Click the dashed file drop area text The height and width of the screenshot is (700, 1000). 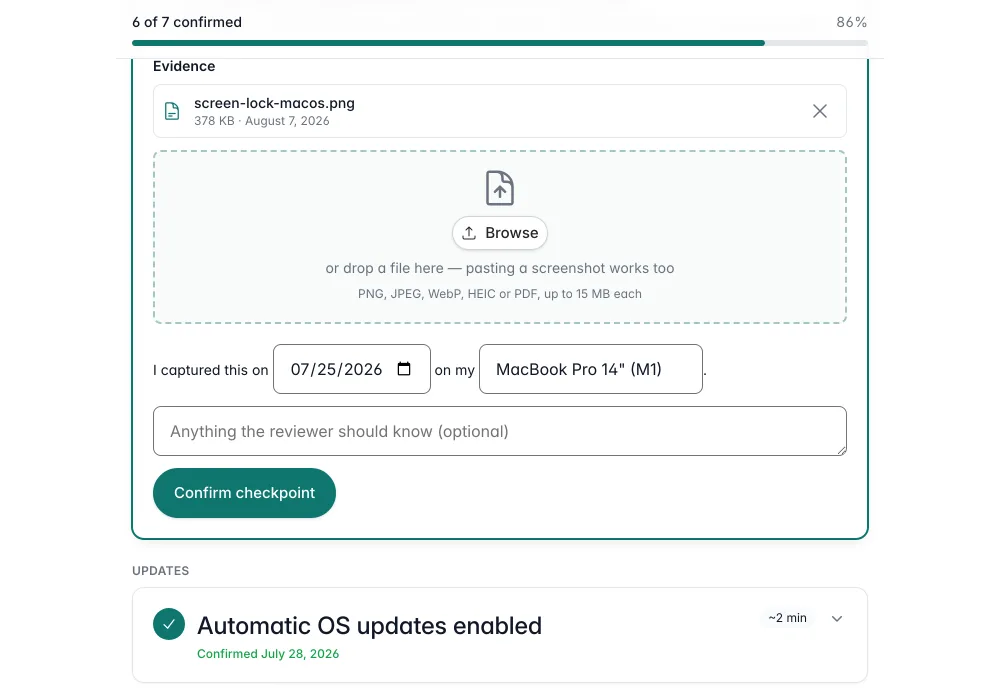coord(499,268)
